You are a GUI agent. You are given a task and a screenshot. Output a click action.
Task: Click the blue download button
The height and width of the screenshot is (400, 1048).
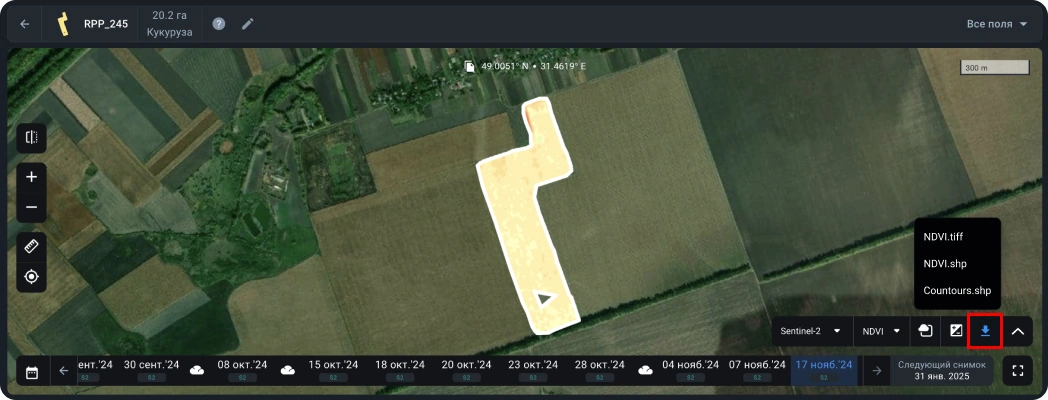(985, 331)
